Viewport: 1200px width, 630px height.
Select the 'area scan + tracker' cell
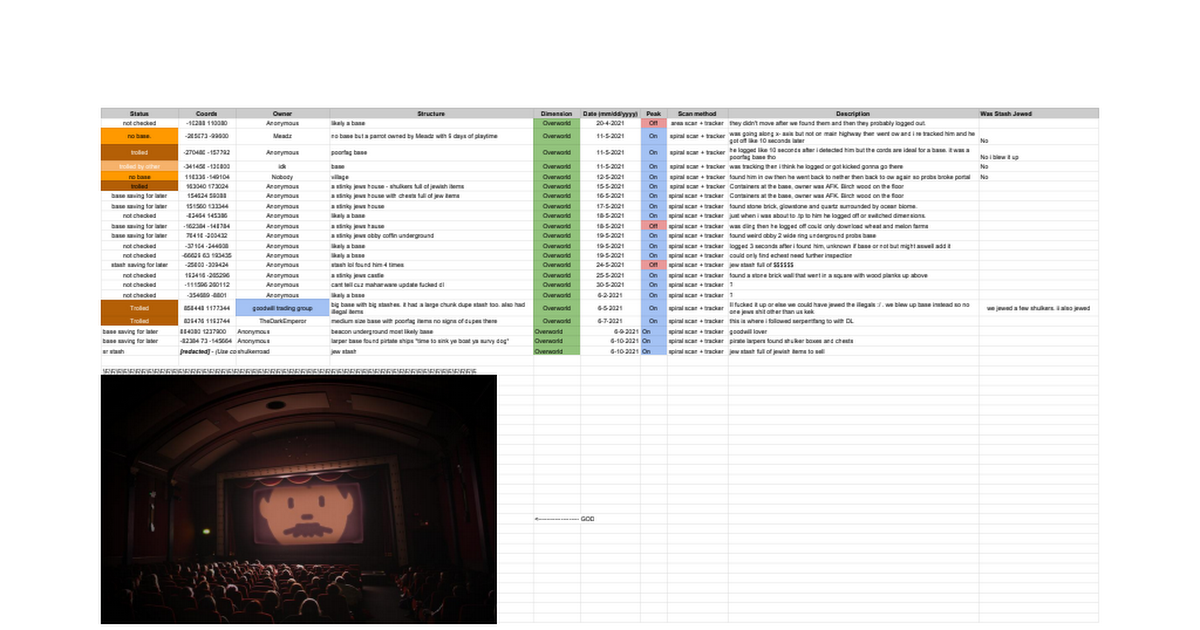(x=697, y=123)
